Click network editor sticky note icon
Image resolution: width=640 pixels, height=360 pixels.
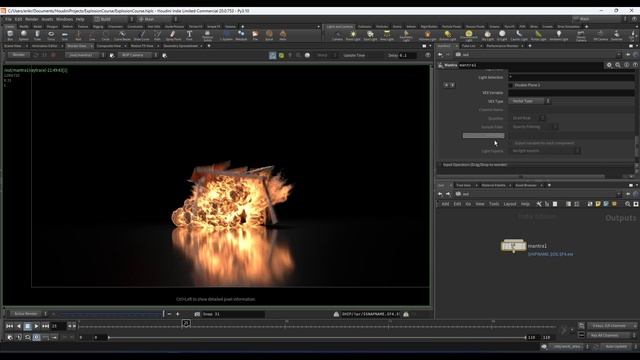tap(598, 204)
